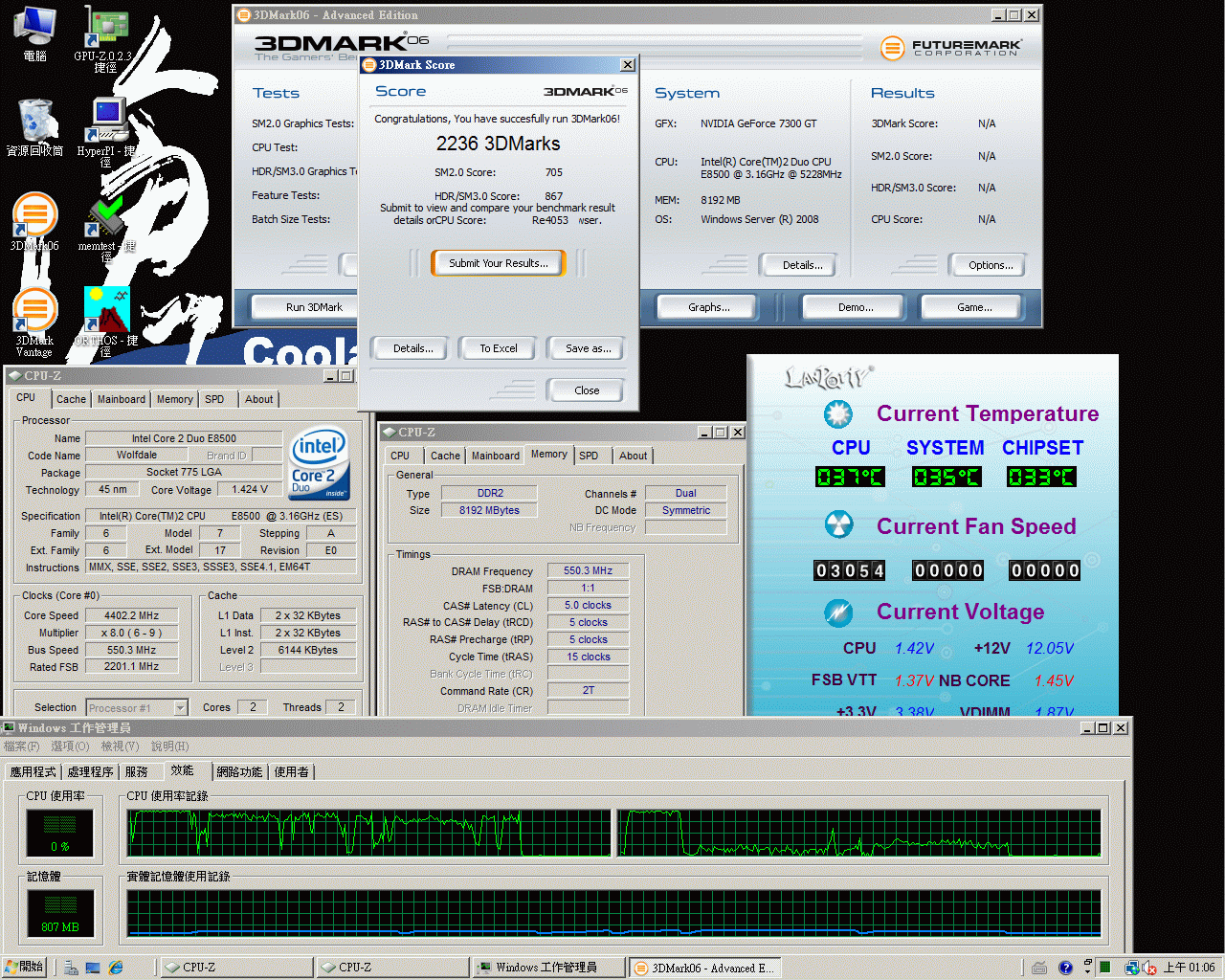Open the Processes tab in Task Manager

point(90,771)
